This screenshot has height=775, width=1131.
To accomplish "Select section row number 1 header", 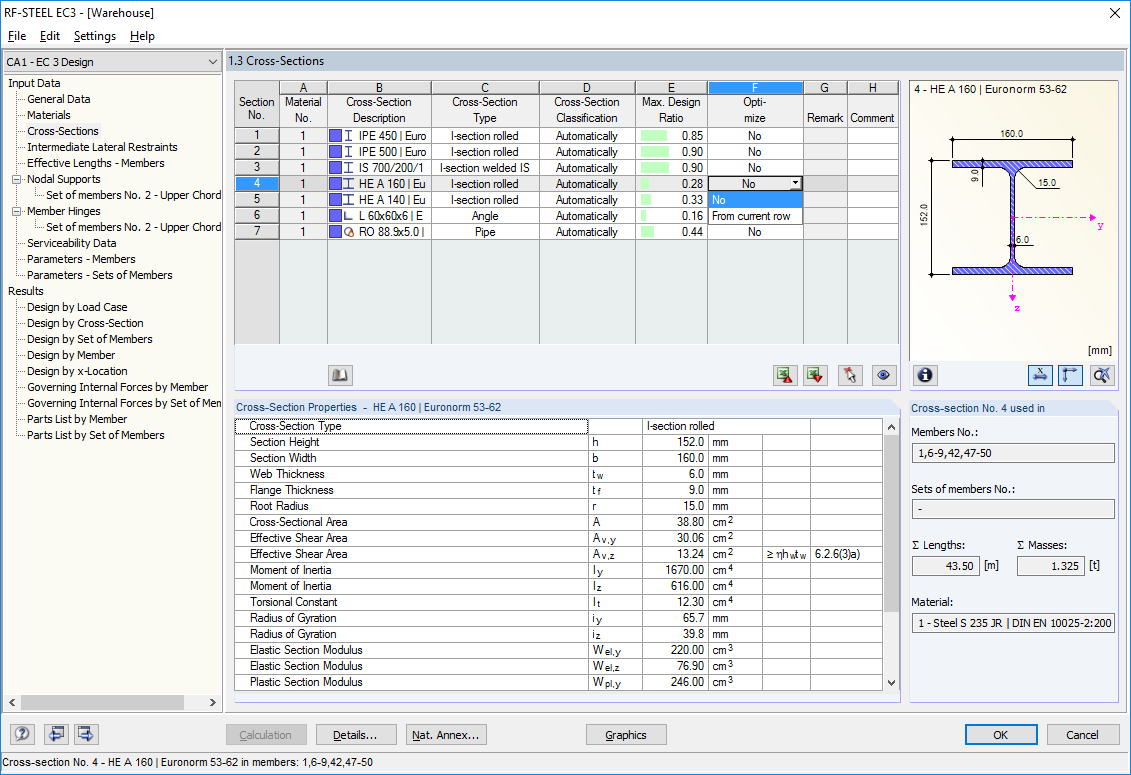I will point(257,136).
